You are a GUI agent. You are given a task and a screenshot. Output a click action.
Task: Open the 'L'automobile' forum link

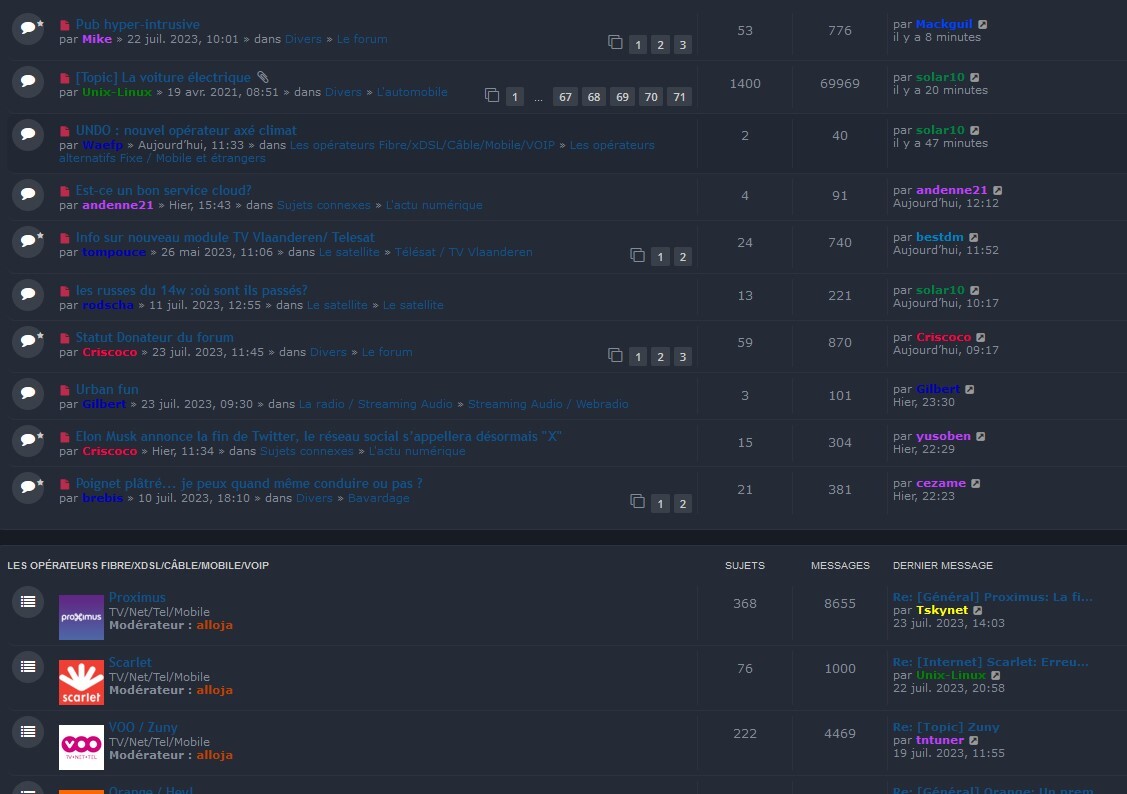(x=412, y=93)
